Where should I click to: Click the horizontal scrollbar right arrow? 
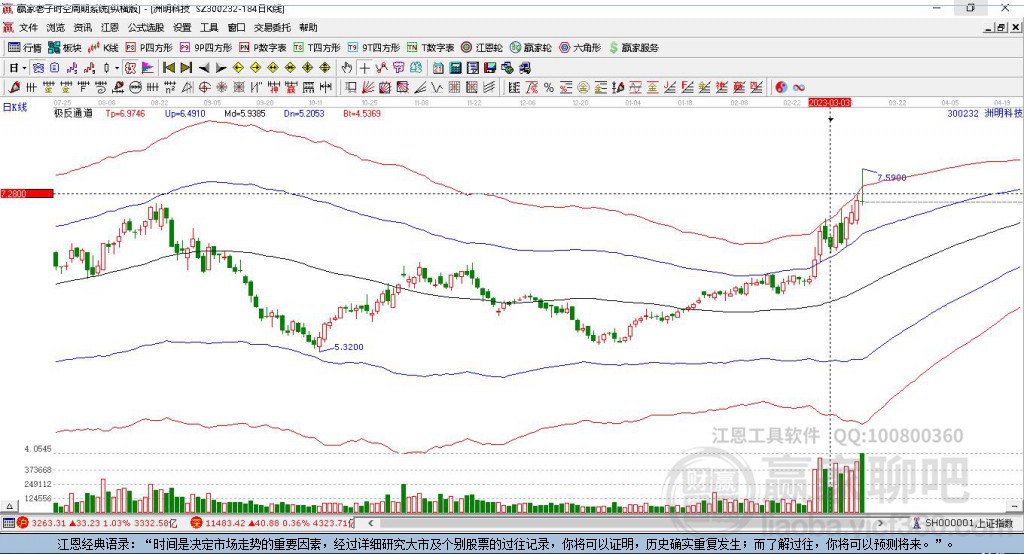point(880,523)
